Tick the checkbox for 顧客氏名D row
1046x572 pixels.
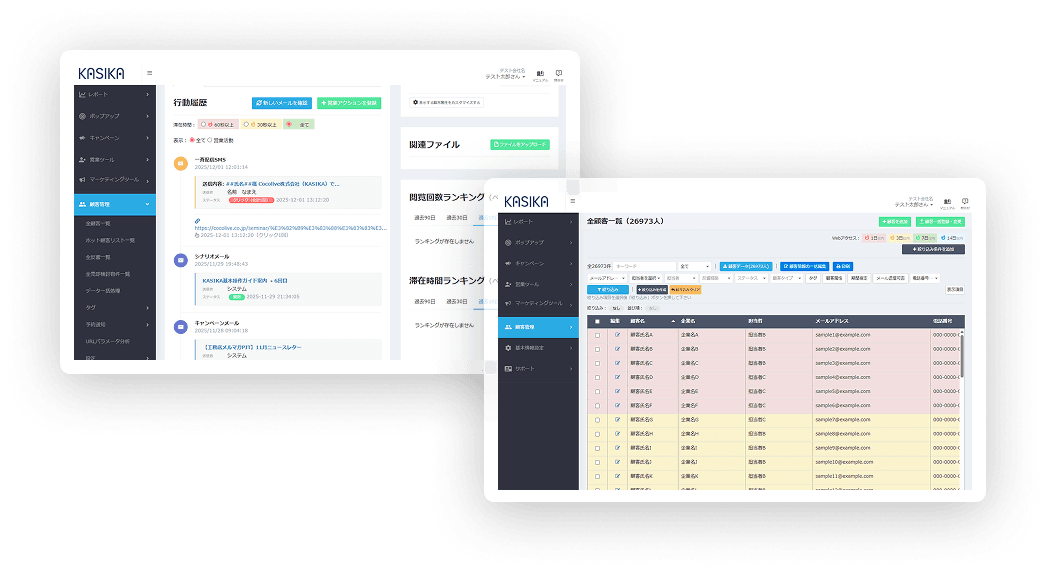[x=598, y=377]
